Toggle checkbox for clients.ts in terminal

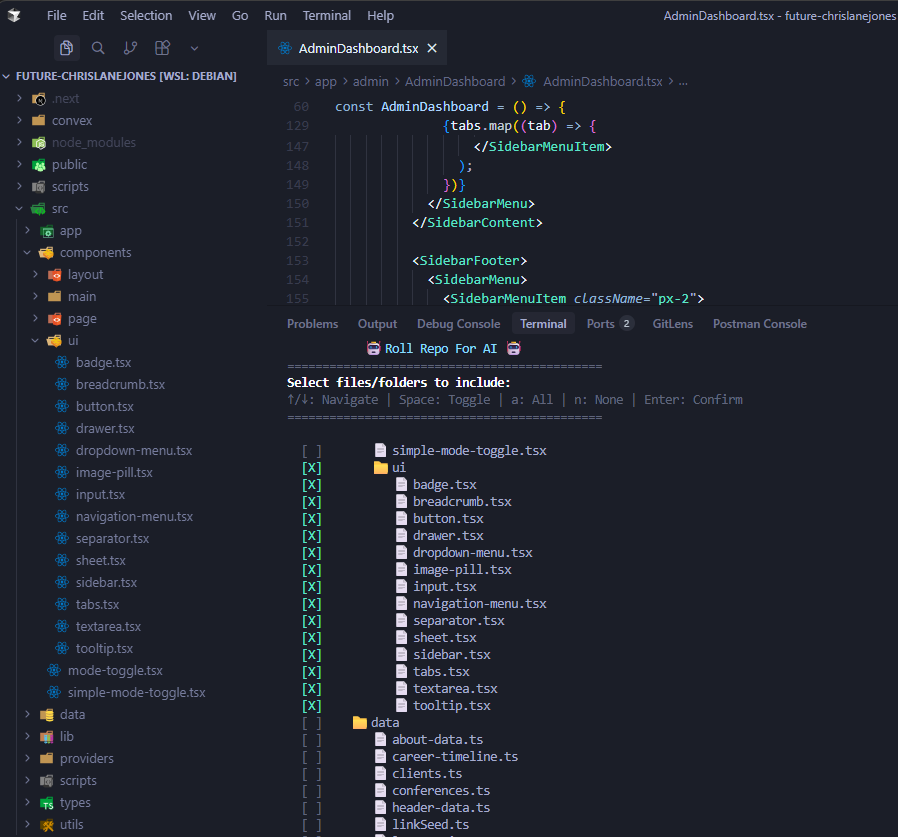coord(312,774)
